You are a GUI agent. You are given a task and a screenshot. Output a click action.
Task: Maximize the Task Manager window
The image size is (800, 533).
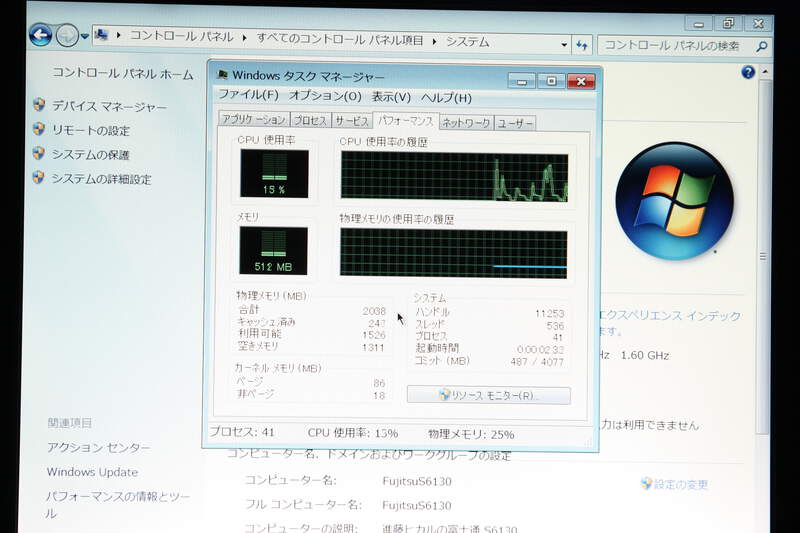click(x=551, y=81)
